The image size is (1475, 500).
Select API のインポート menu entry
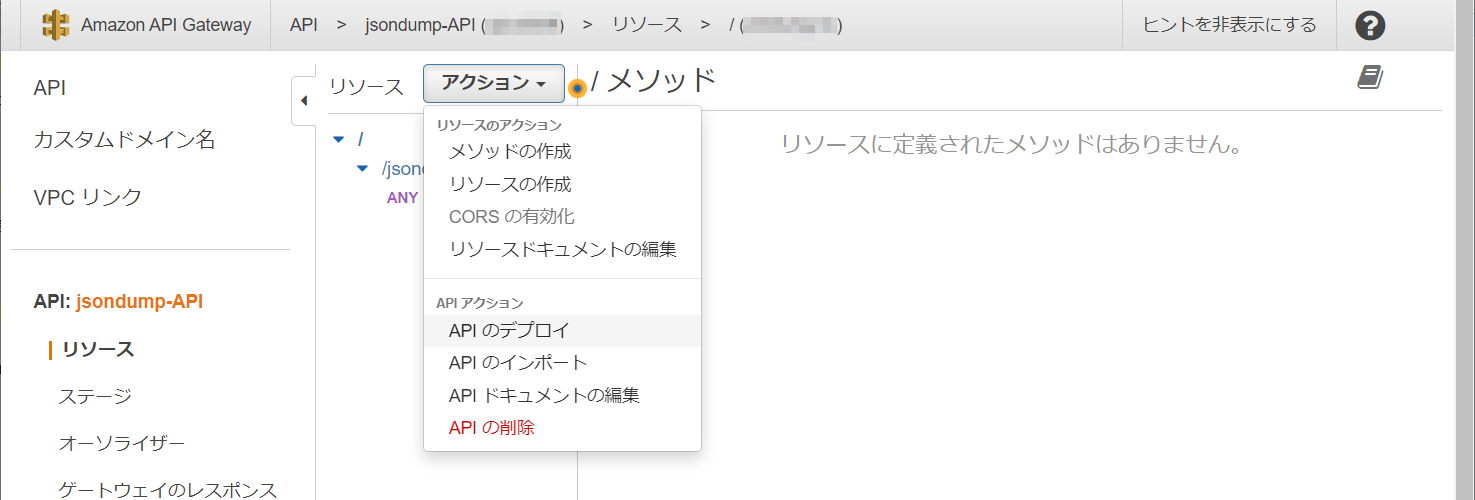pyautogui.click(x=518, y=362)
